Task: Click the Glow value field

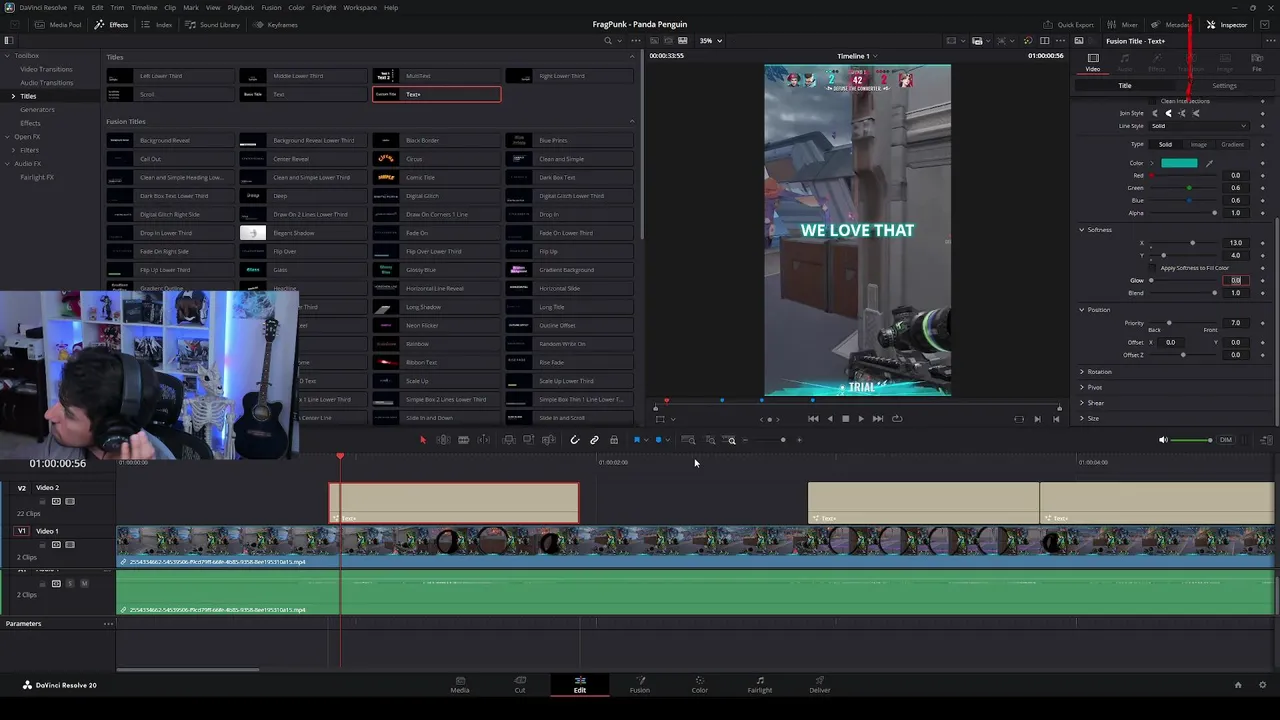Action: (1236, 281)
